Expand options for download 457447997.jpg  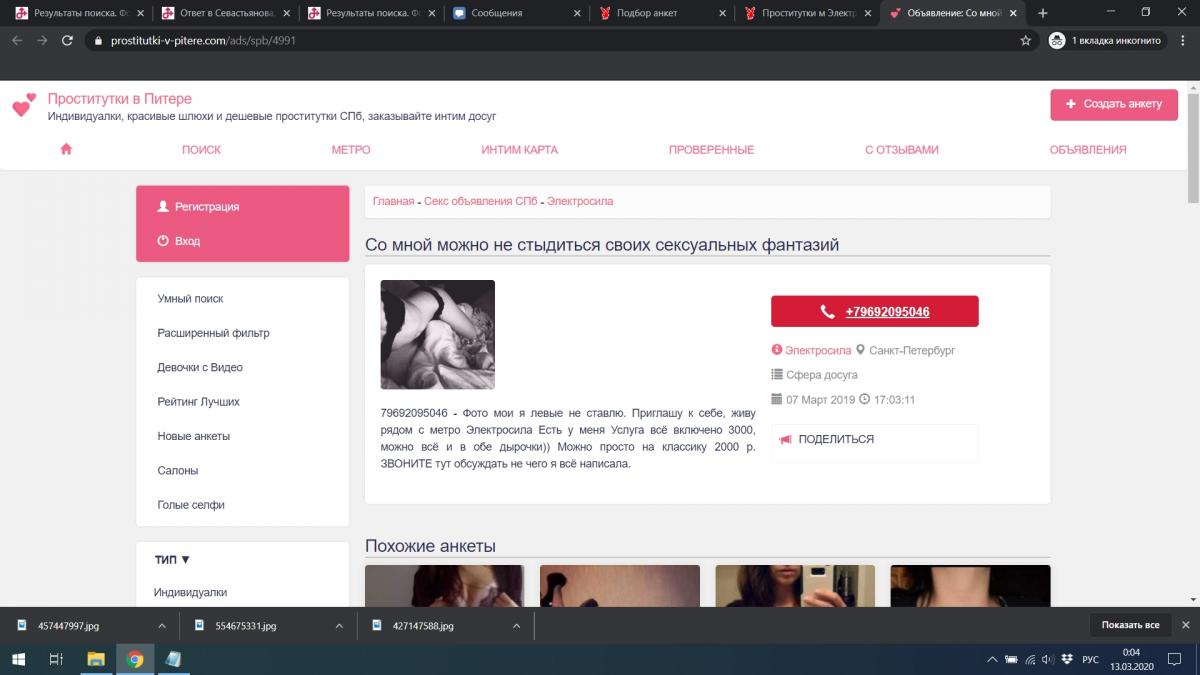[162, 626]
